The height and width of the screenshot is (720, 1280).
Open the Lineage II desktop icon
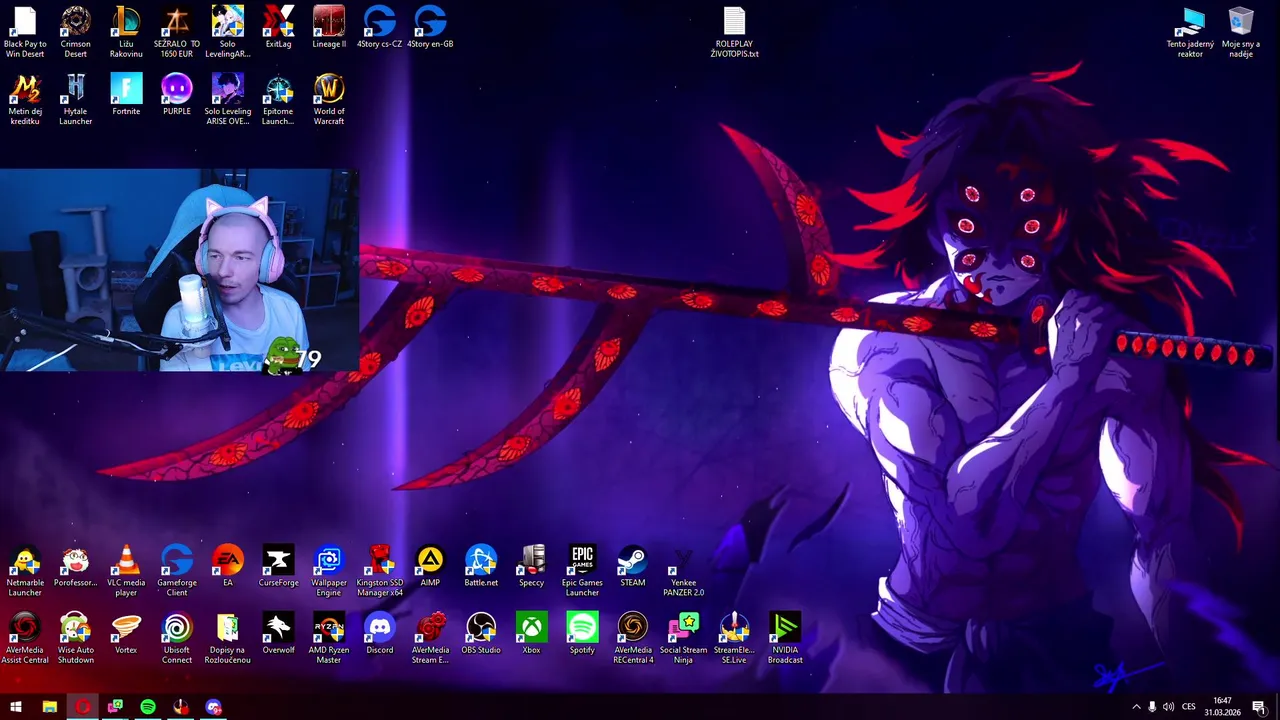(329, 27)
